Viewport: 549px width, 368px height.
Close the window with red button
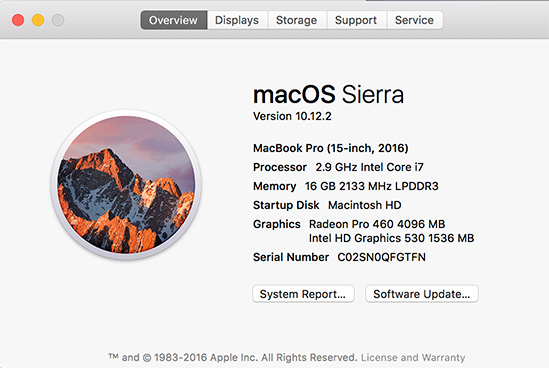[18, 20]
